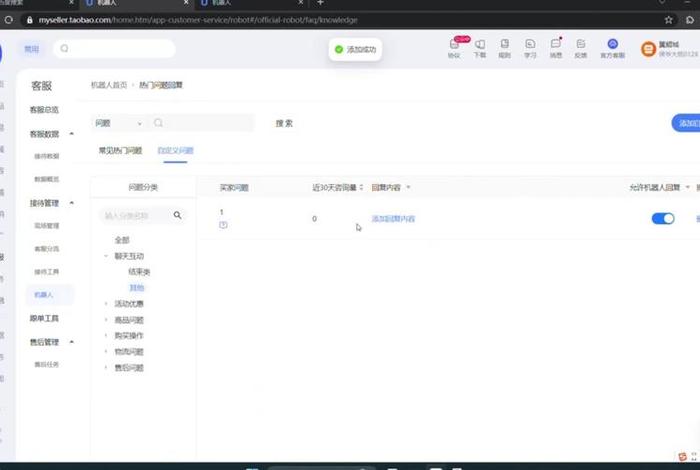700x470 pixels.
Task: Switch to the 常见热门问题 tab
Action: [x=120, y=150]
